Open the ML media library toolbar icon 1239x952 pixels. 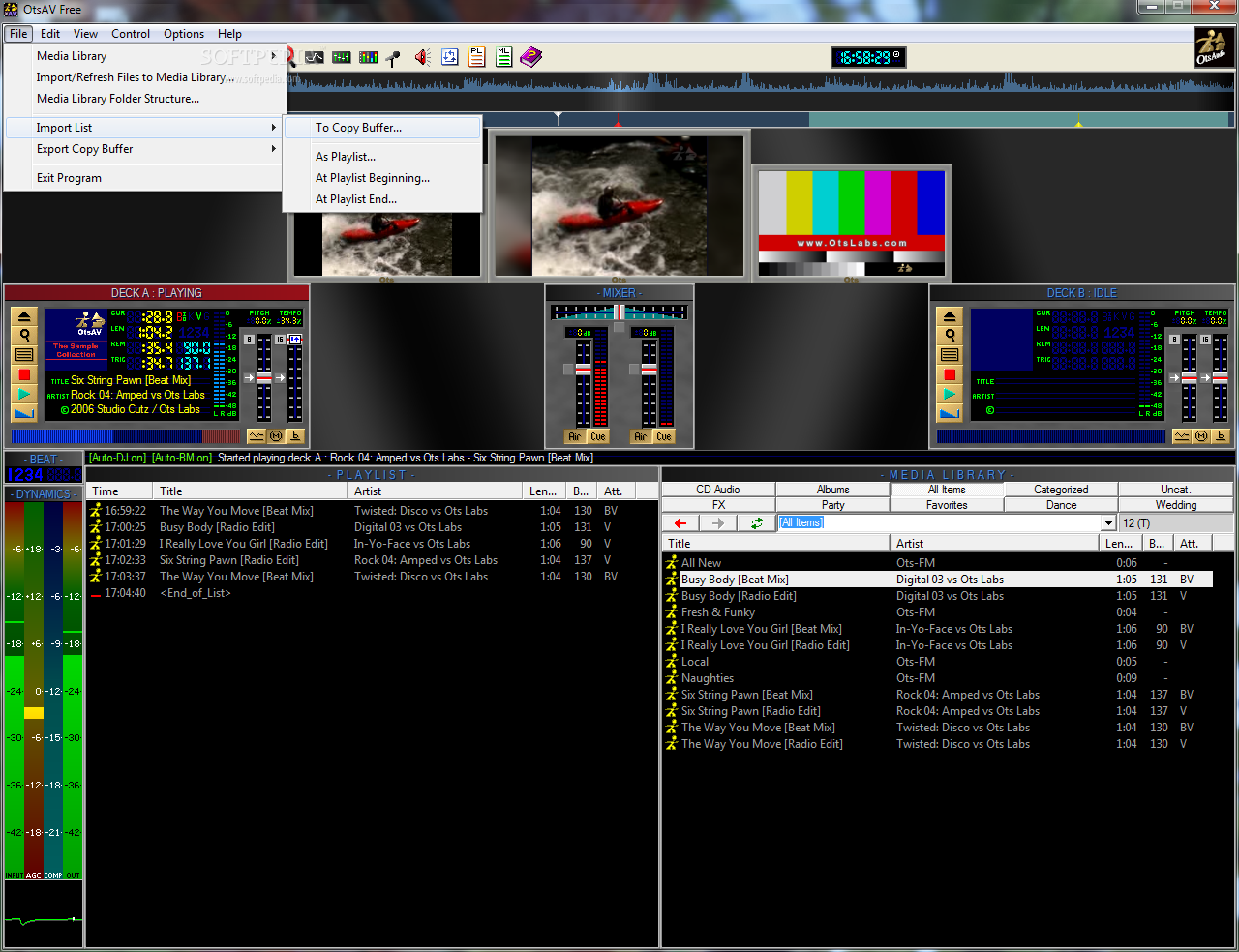[504, 57]
